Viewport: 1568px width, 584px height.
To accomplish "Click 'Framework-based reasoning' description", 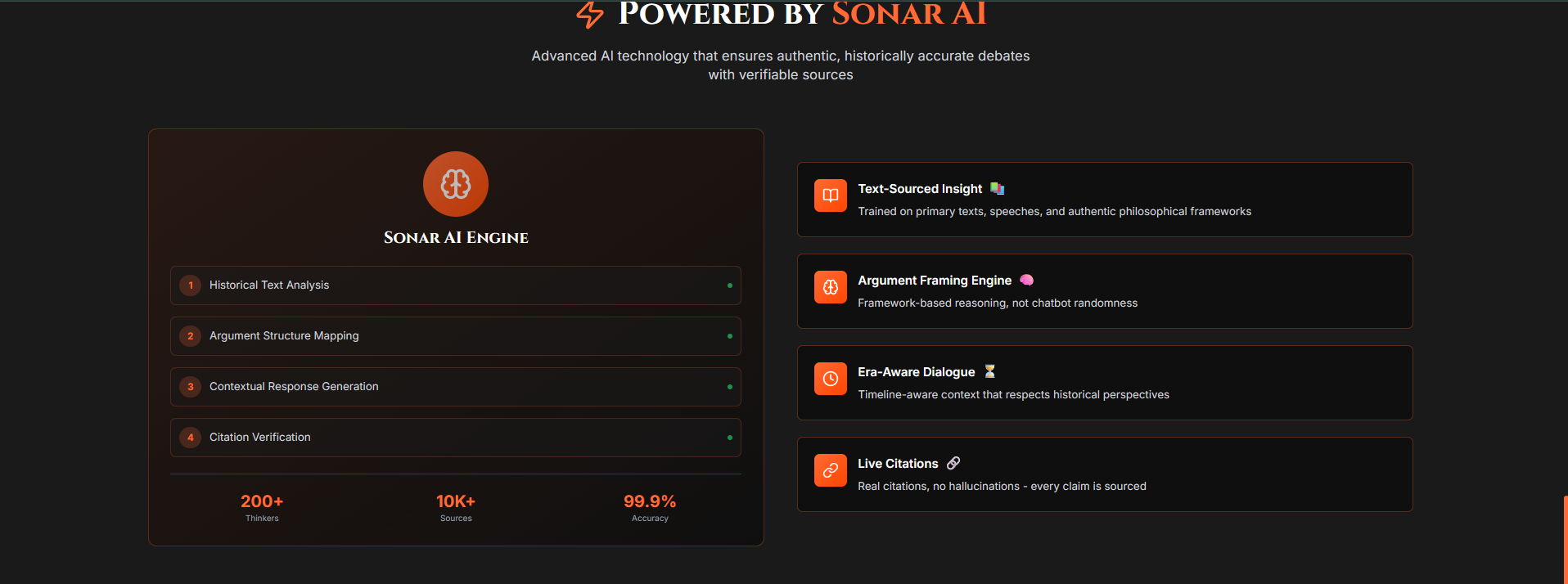I will coord(998,303).
